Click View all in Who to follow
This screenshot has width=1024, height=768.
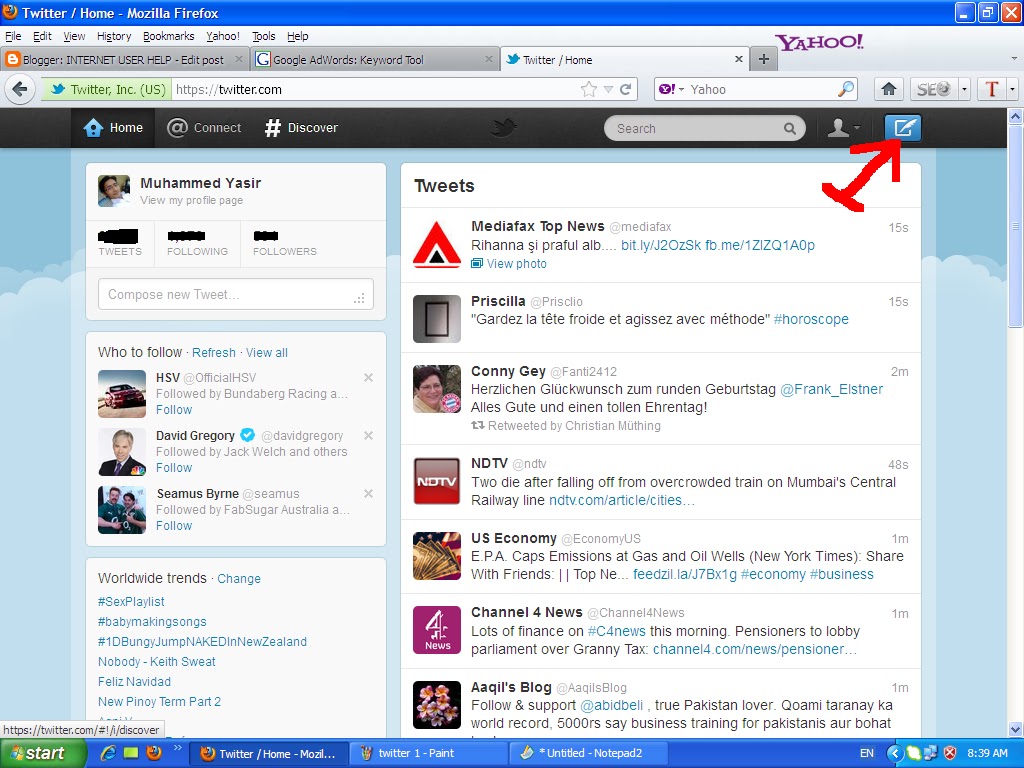pyautogui.click(x=266, y=353)
